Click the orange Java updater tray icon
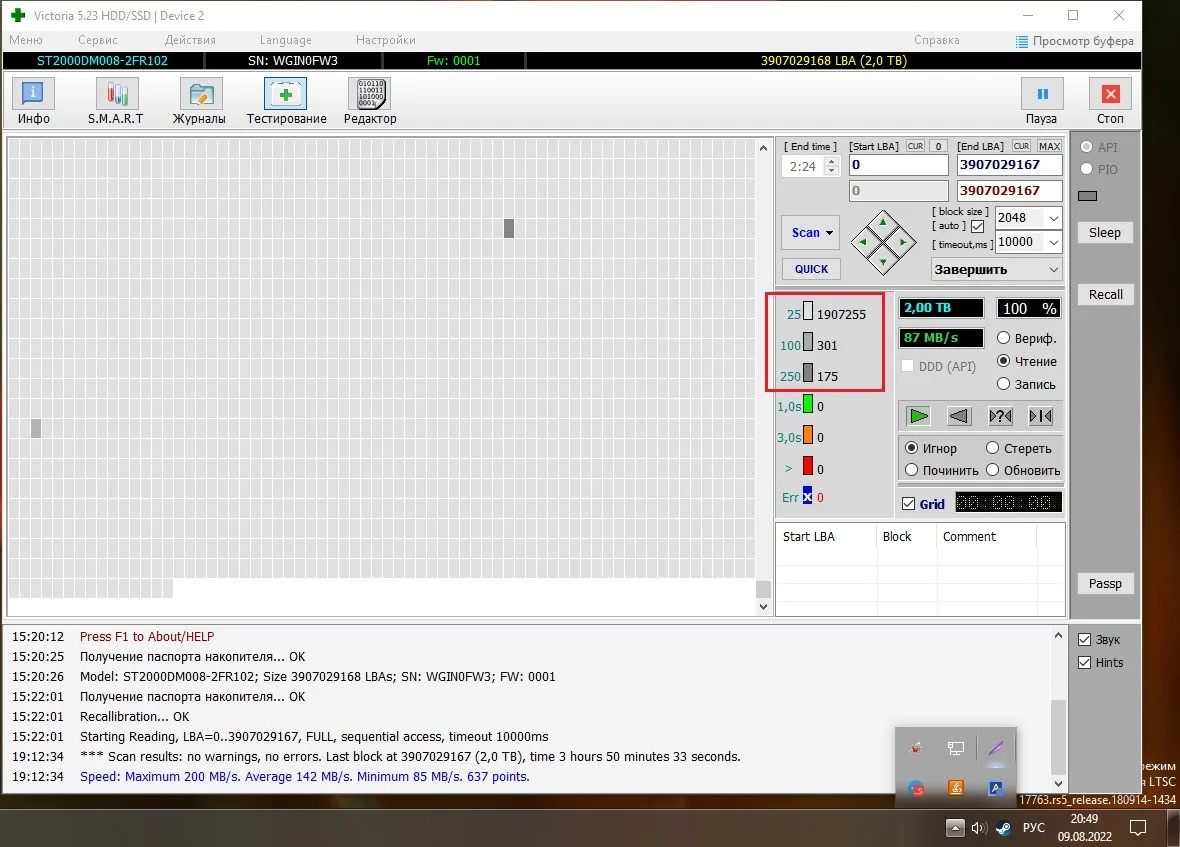 click(956, 788)
